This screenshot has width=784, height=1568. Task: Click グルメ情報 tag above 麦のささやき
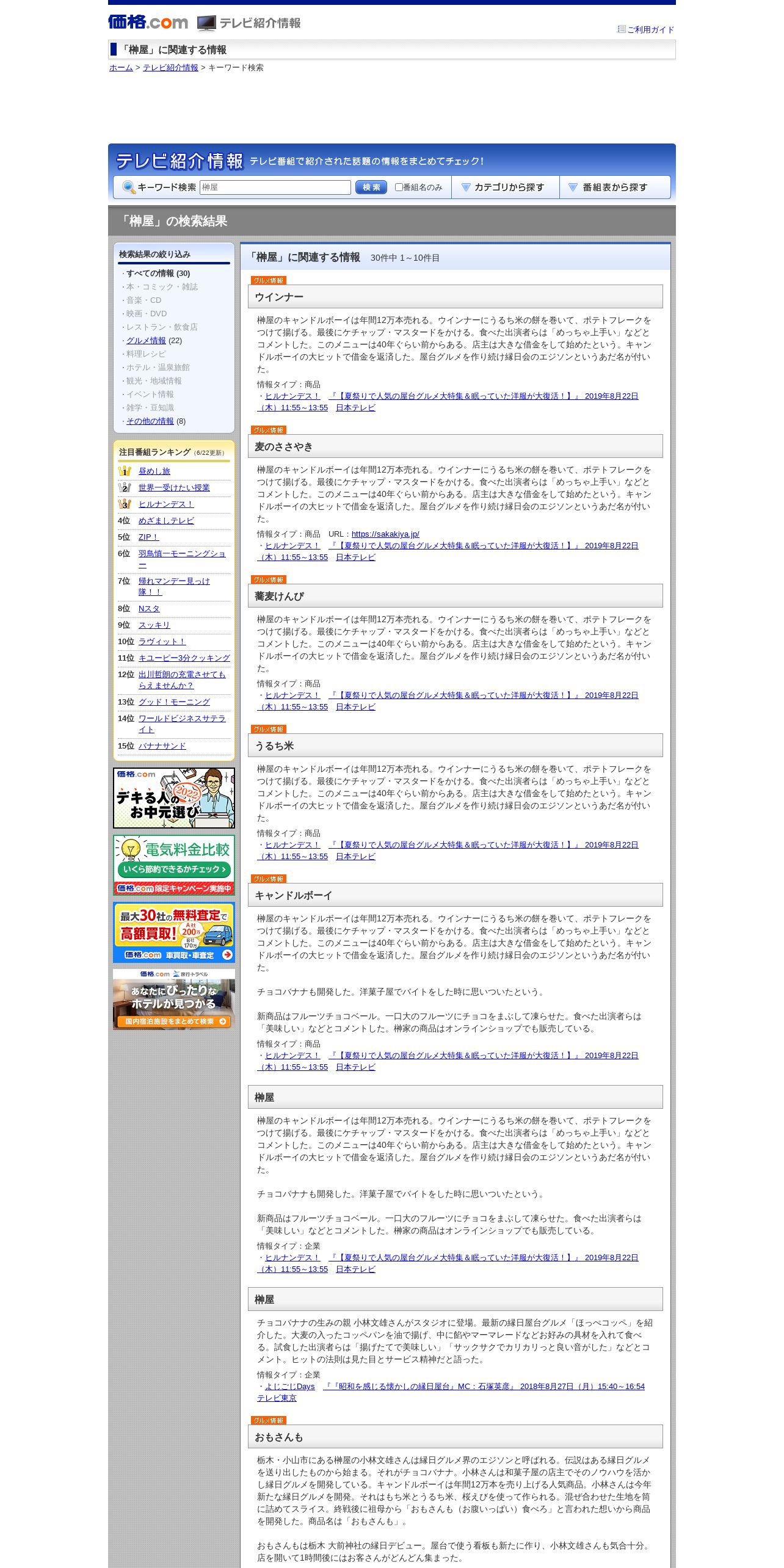tap(269, 430)
